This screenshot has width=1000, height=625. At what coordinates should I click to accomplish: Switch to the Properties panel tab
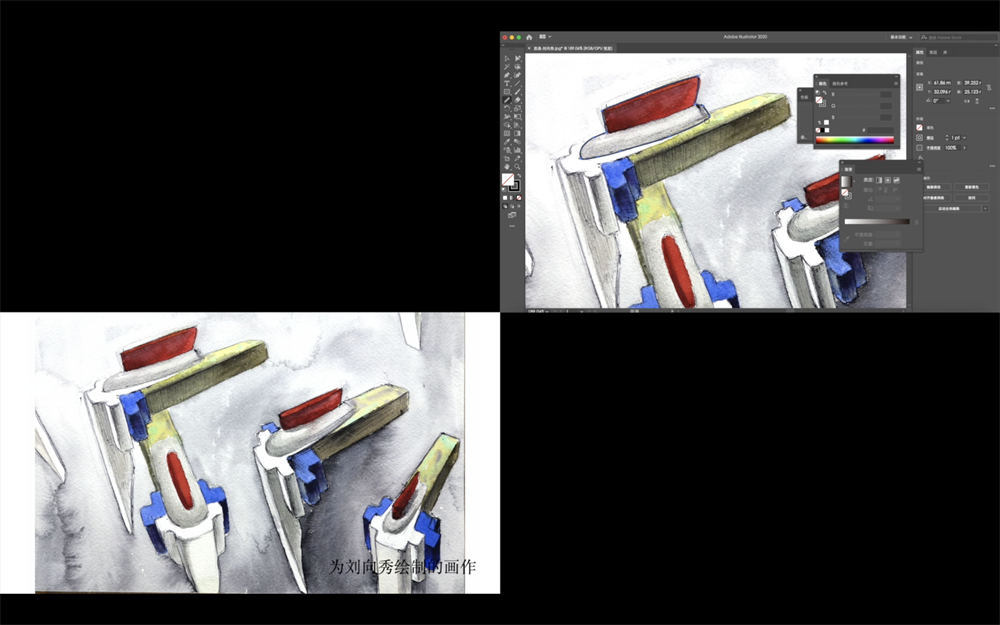pos(920,52)
